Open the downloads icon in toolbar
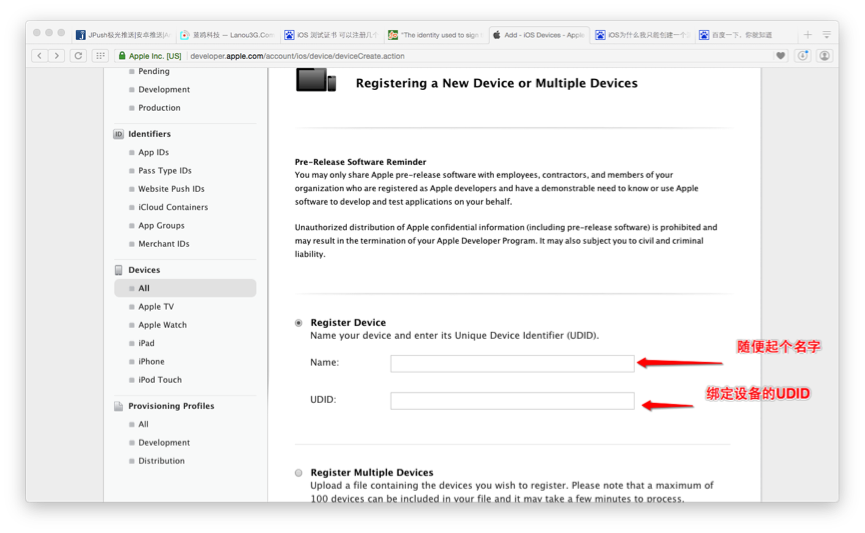865x533 pixels. (x=803, y=56)
